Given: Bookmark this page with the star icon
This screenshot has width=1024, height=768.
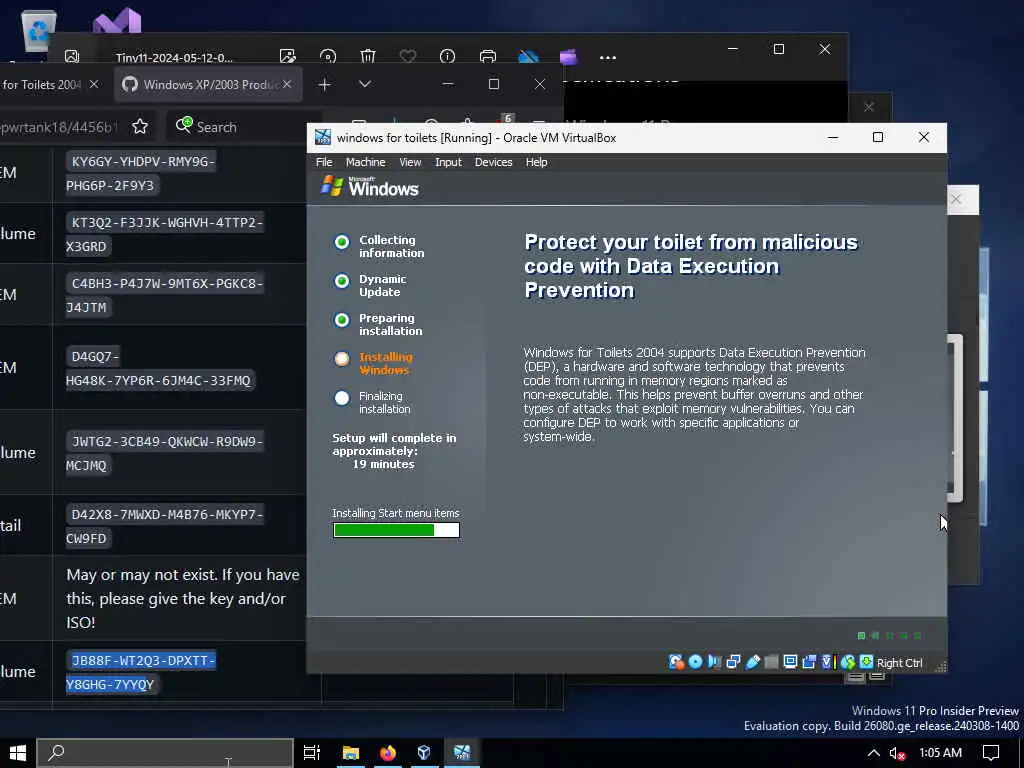Looking at the screenshot, I should 140,127.
